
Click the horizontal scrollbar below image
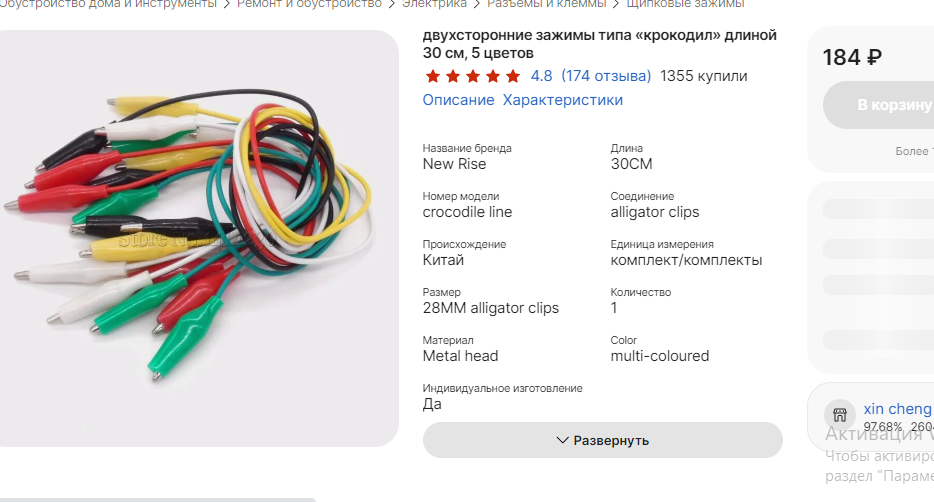tap(156, 500)
